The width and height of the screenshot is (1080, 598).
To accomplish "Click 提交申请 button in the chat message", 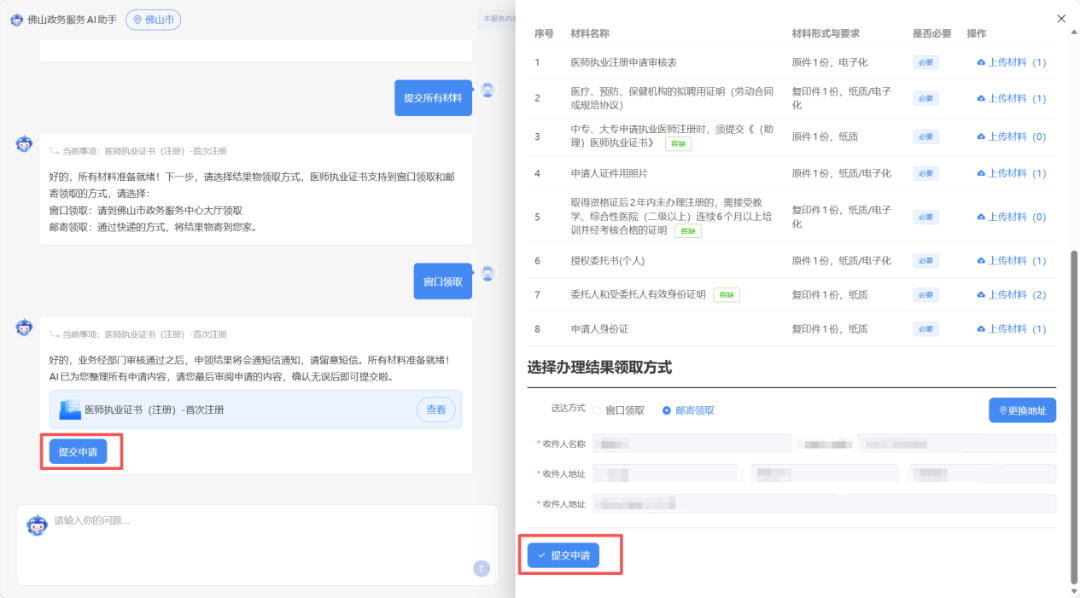I will coord(78,452).
